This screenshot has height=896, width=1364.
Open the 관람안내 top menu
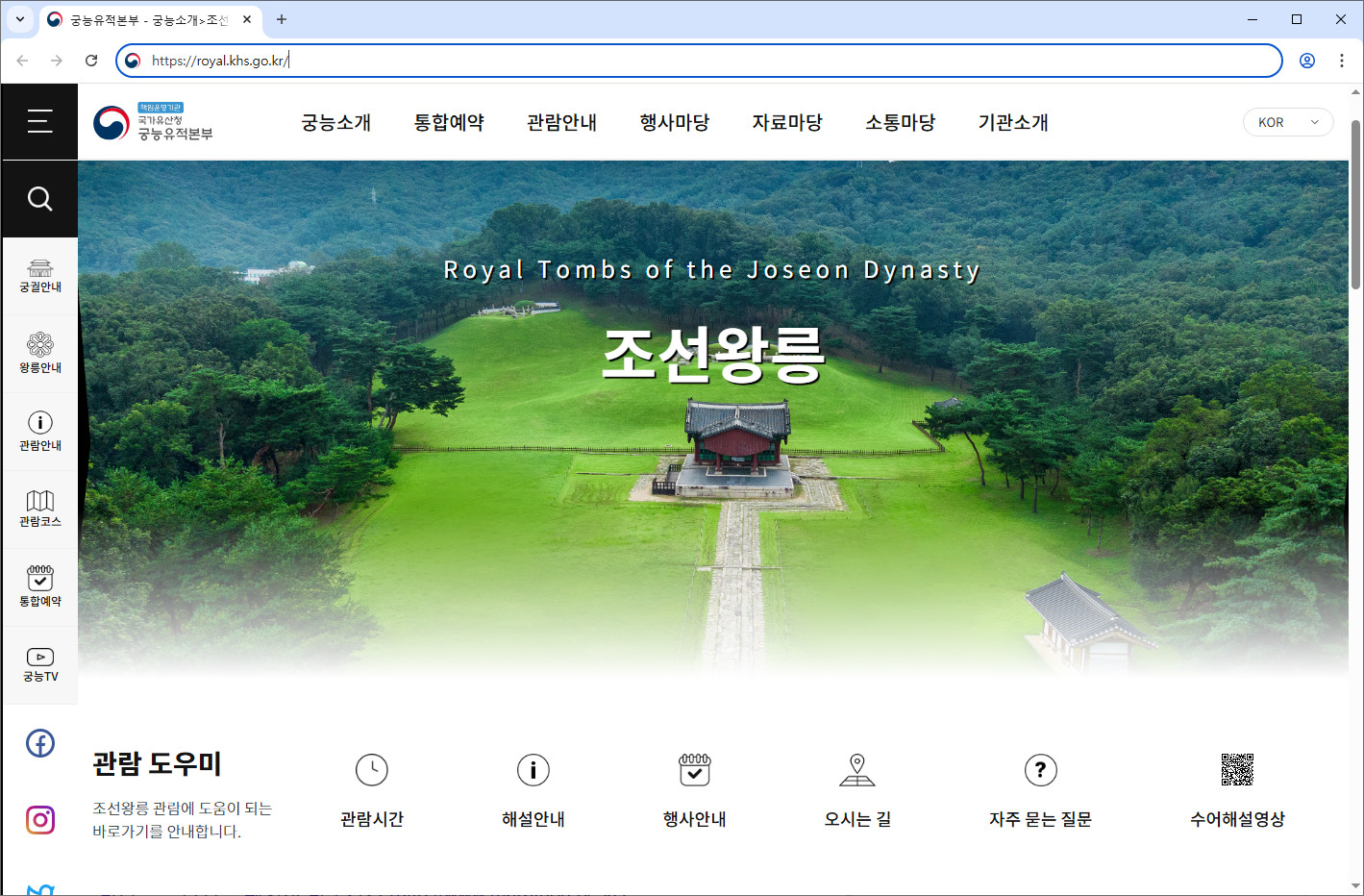coord(562,122)
